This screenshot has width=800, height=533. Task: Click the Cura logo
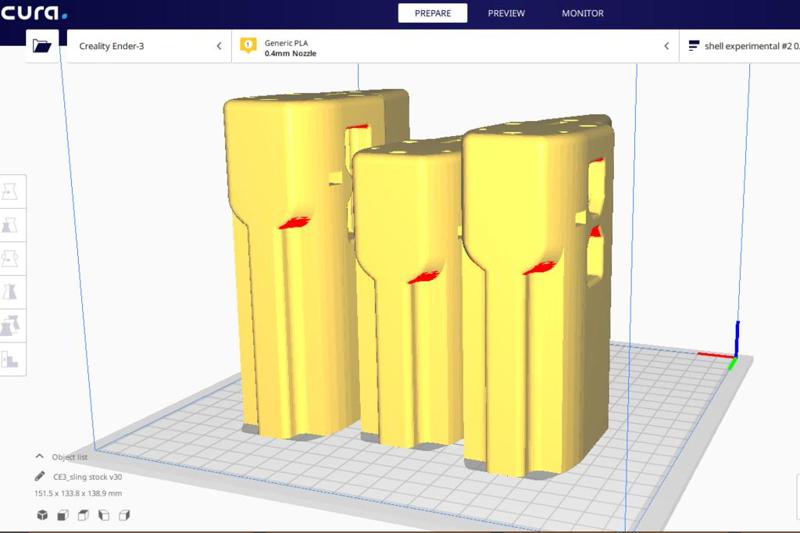click(x=34, y=12)
